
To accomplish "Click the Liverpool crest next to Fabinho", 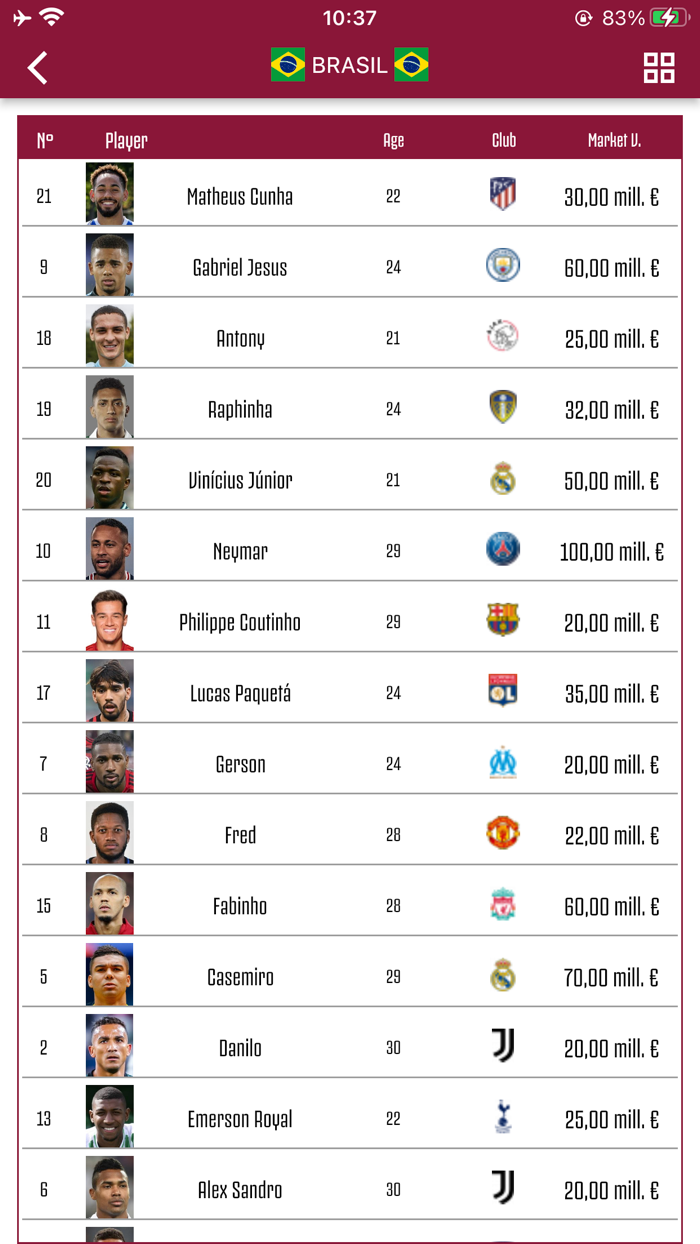I will click(x=502, y=904).
